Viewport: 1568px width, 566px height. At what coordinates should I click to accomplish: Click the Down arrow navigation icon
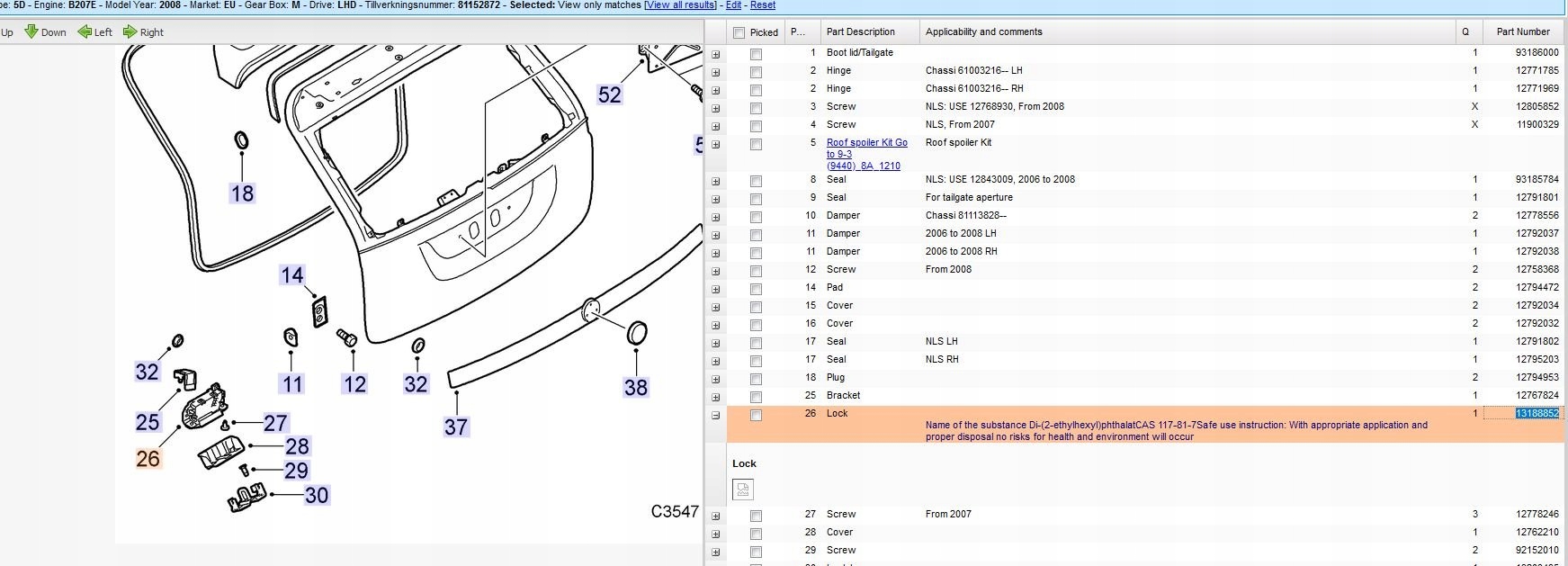pos(31,31)
